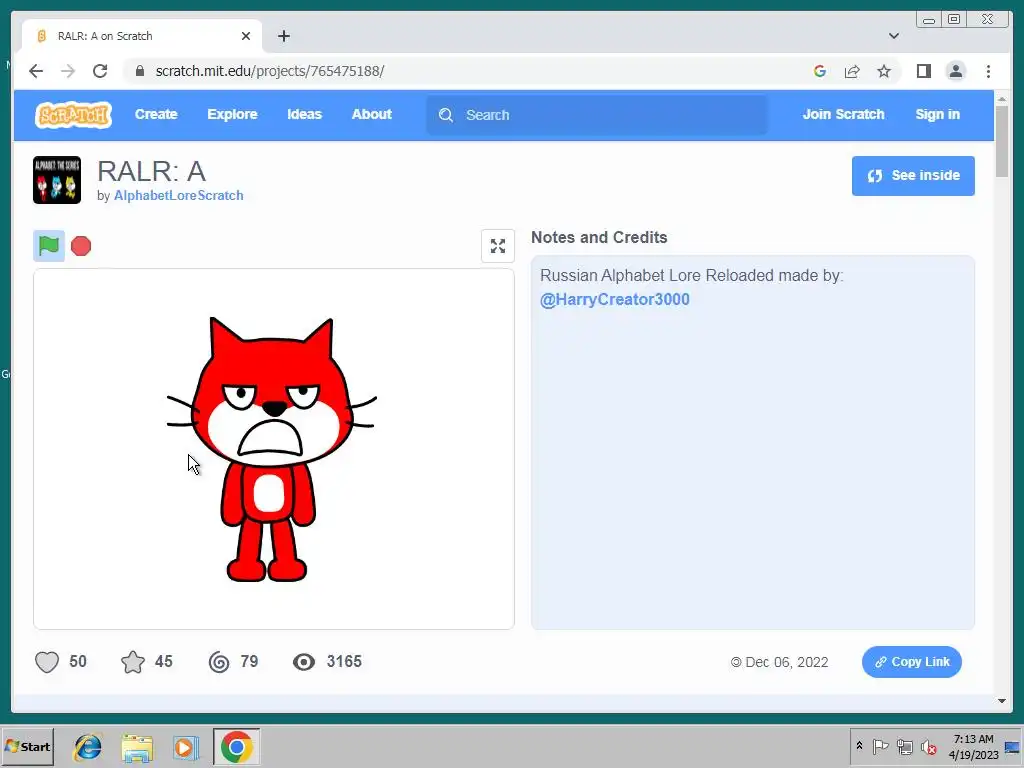Expand the tab search dropdown arrow

point(893,36)
